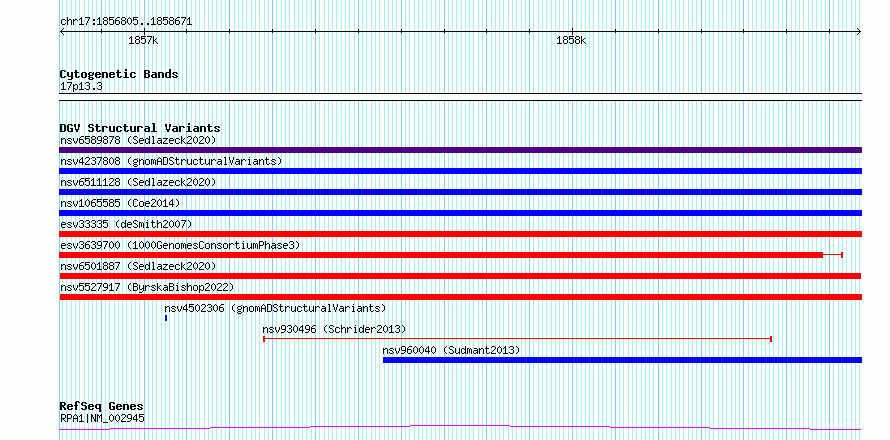Click the 1858k ruler tick label
Image resolution: width=890 pixels, height=440 pixels.
571,40
